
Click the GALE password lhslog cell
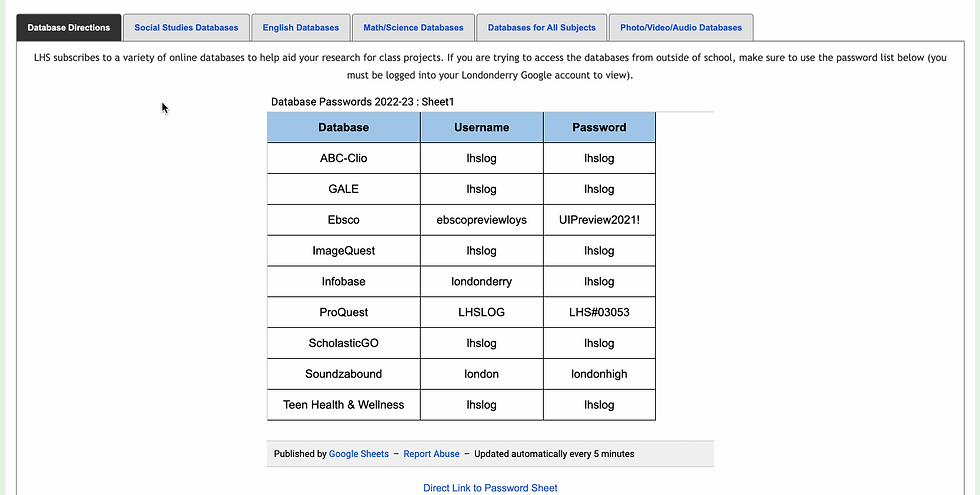pyautogui.click(x=599, y=189)
